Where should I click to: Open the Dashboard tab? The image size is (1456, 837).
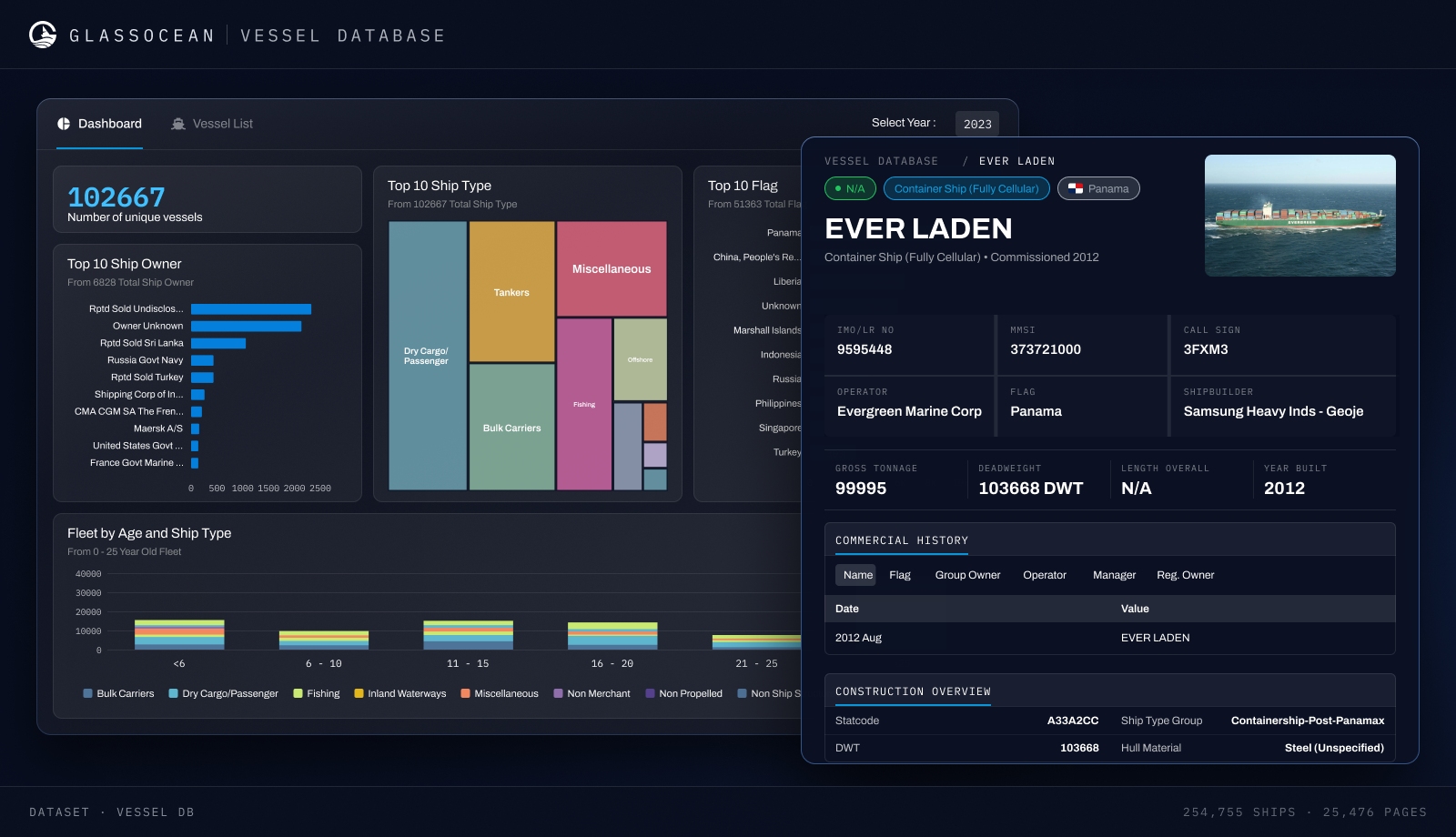coord(99,124)
